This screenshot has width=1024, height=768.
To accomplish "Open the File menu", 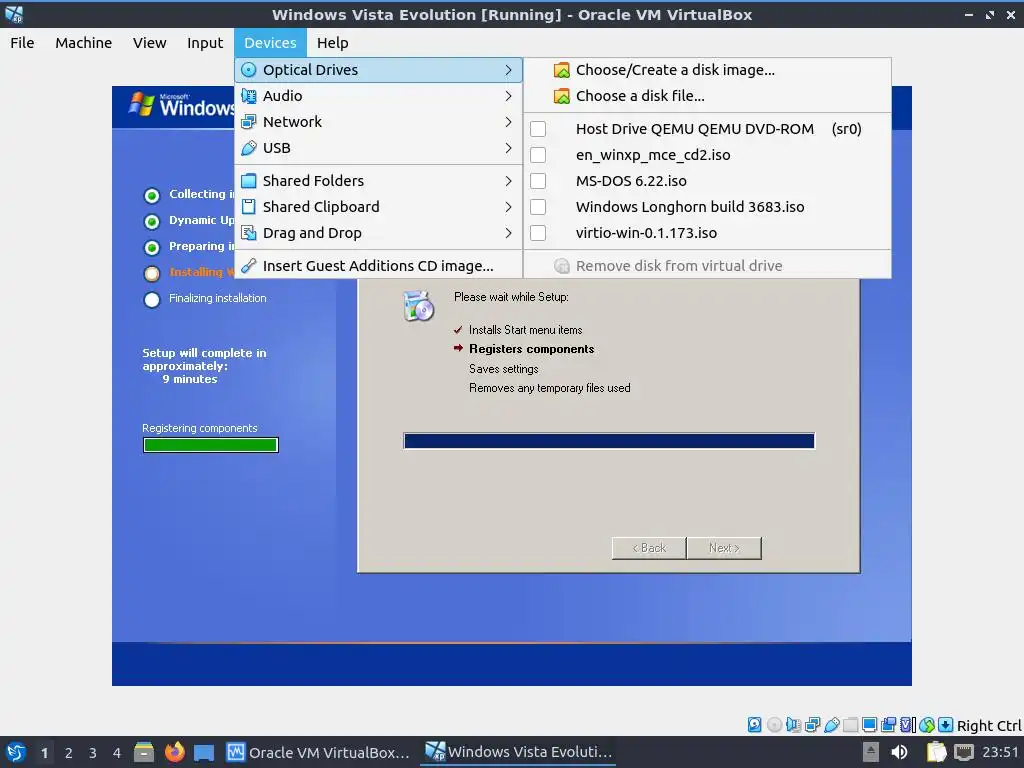I will [22, 43].
